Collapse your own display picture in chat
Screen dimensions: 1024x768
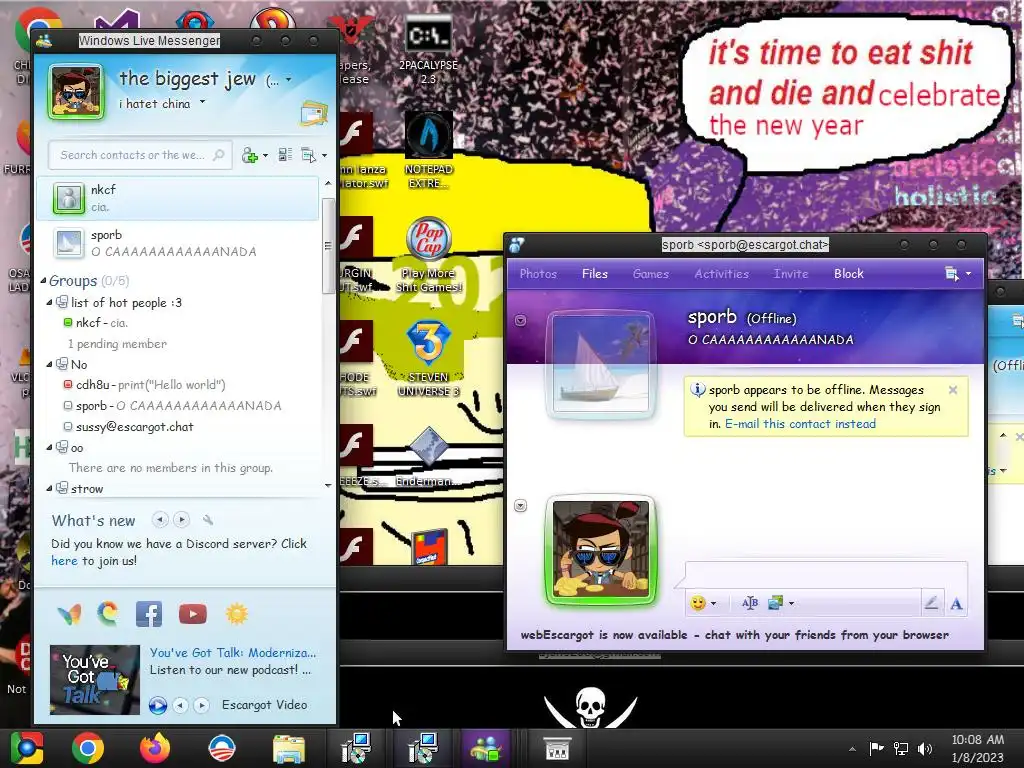520,505
